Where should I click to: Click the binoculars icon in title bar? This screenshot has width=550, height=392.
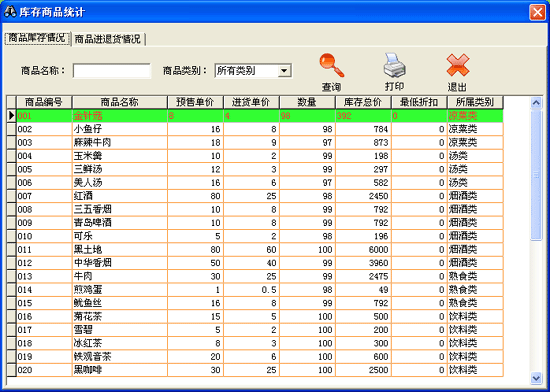tap(10, 12)
